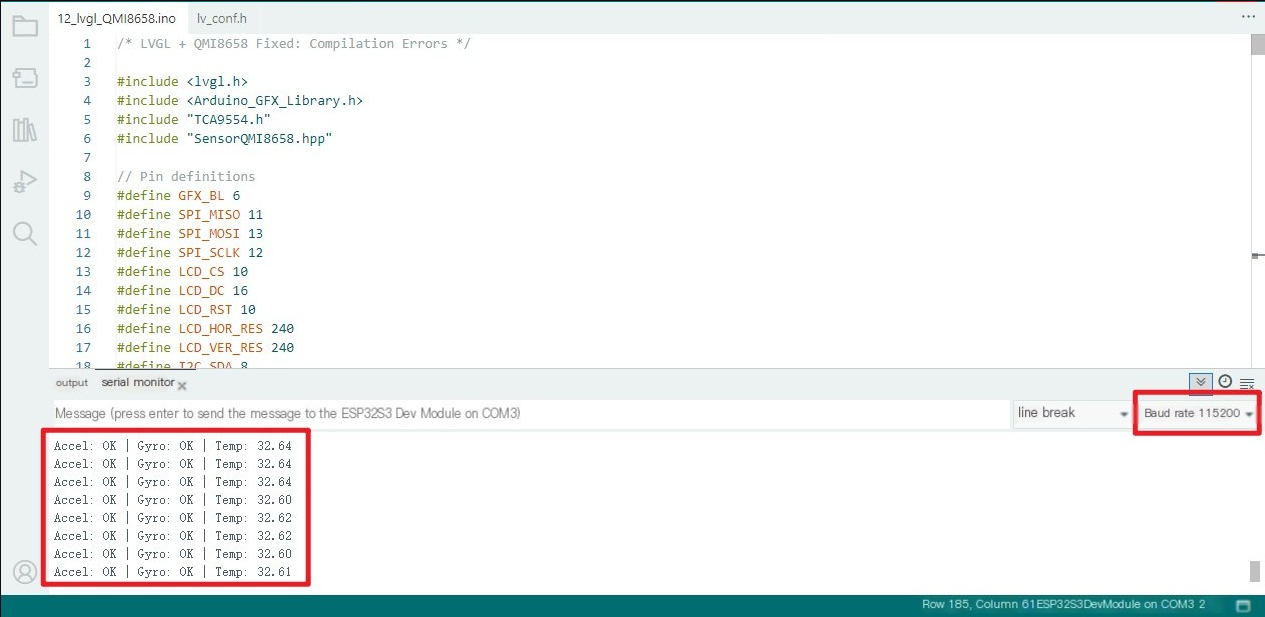Switch to the output tab
1265x617 pixels.
click(x=72, y=383)
